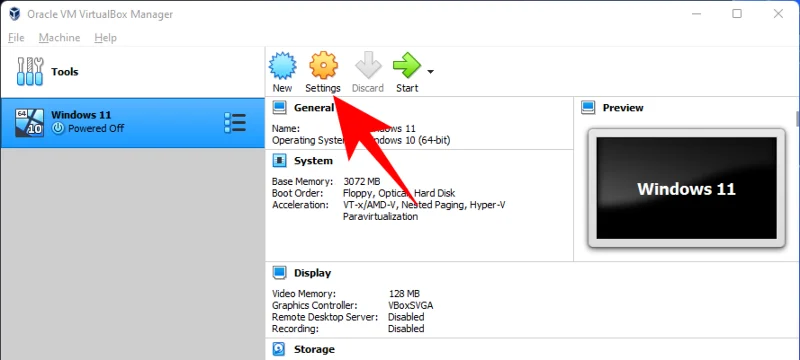Click the Recording label
800x360 pixels.
point(295,329)
